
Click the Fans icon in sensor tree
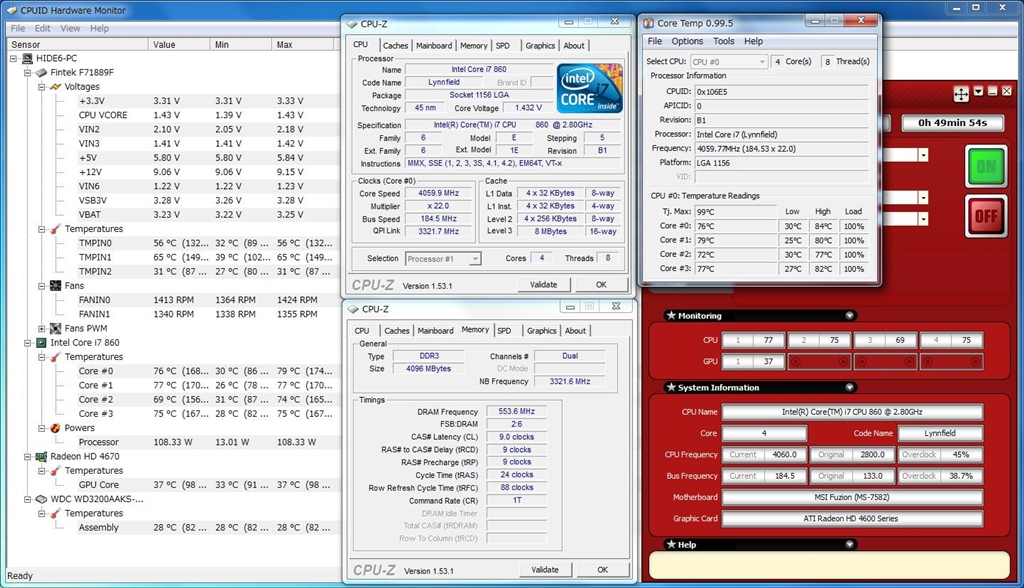(x=55, y=286)
